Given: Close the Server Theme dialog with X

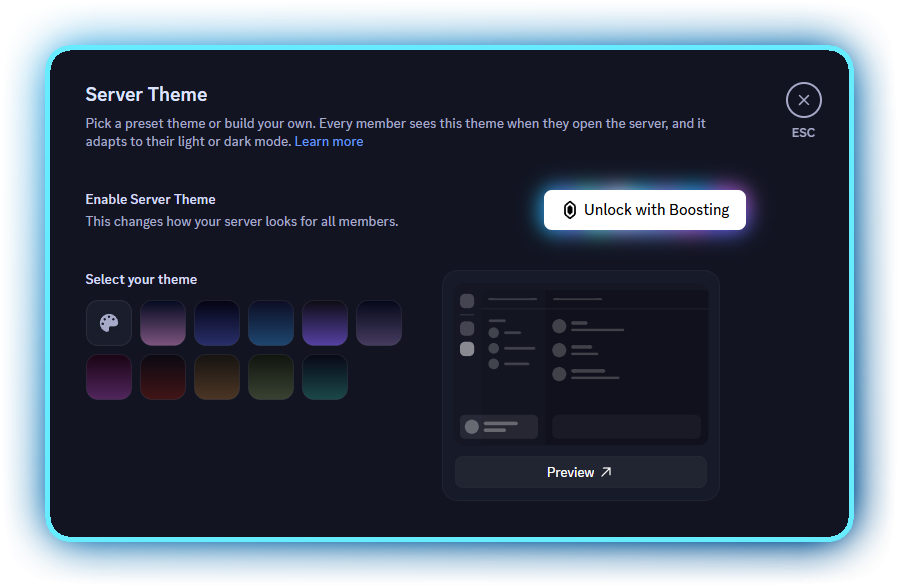Looking at the screenshot, I should coord(803,100).
